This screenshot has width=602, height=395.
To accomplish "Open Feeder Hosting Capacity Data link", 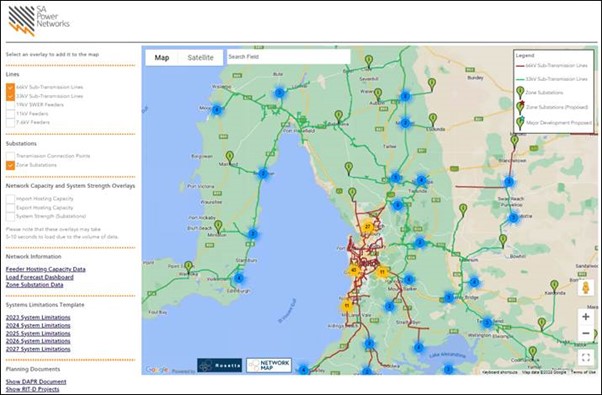I will point(46,269).
